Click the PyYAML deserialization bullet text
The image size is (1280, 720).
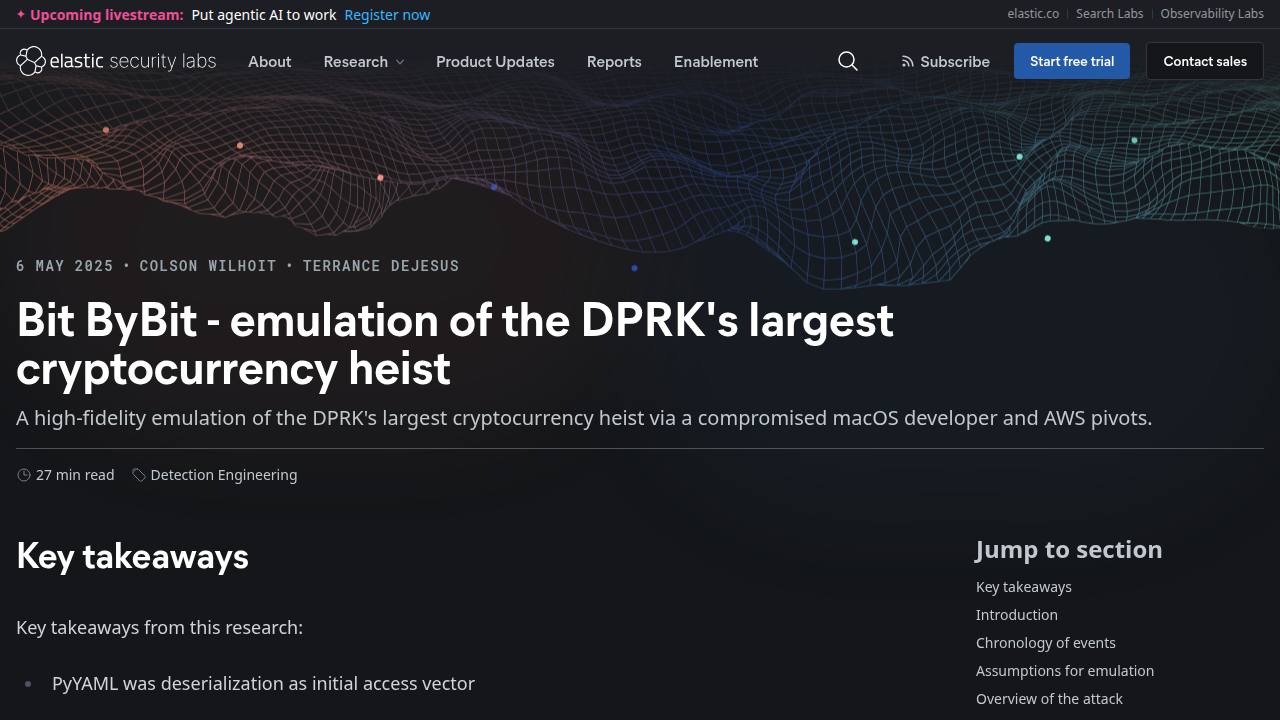pyautogui.click(x=263, y=684)
